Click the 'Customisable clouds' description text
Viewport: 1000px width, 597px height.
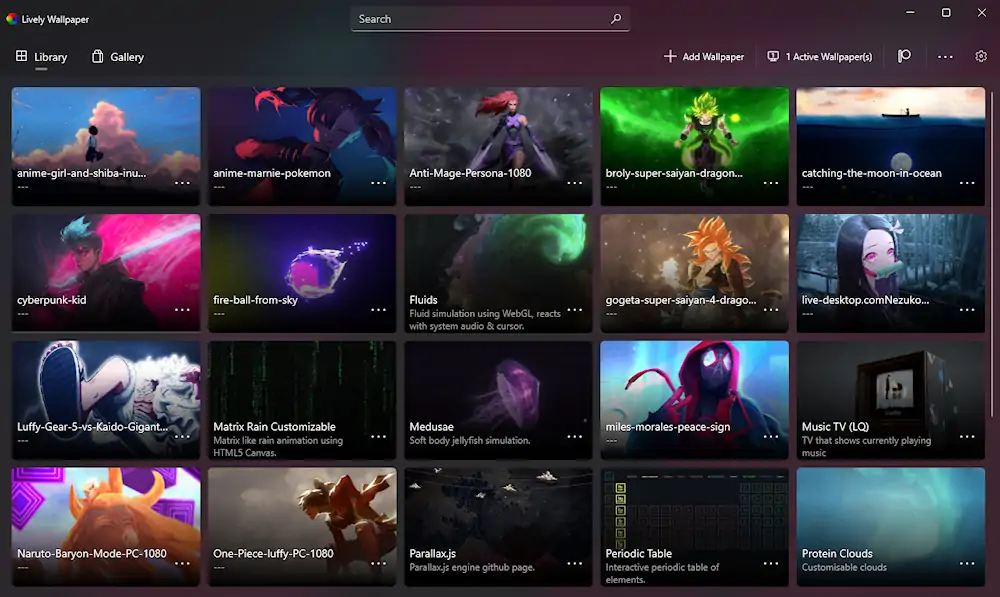coord(844,568)
